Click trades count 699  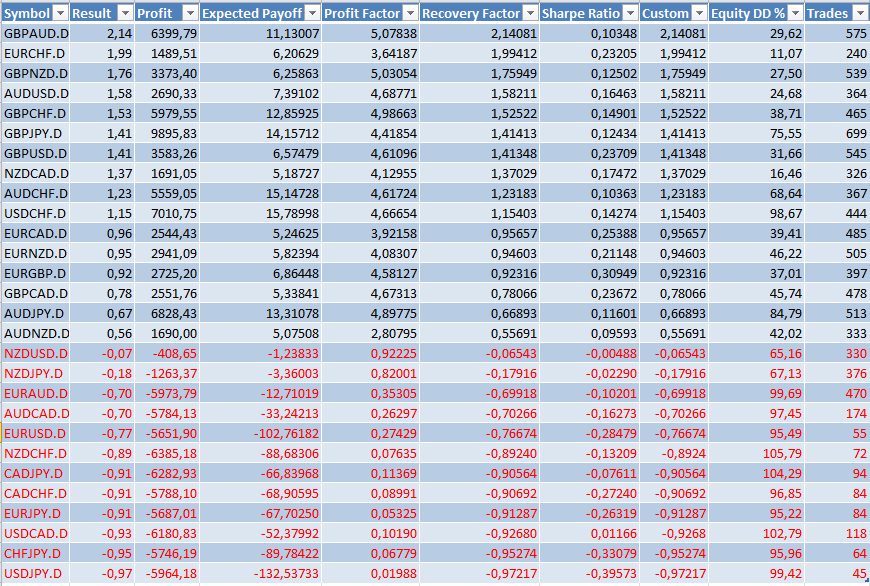(x=856, y=133)
